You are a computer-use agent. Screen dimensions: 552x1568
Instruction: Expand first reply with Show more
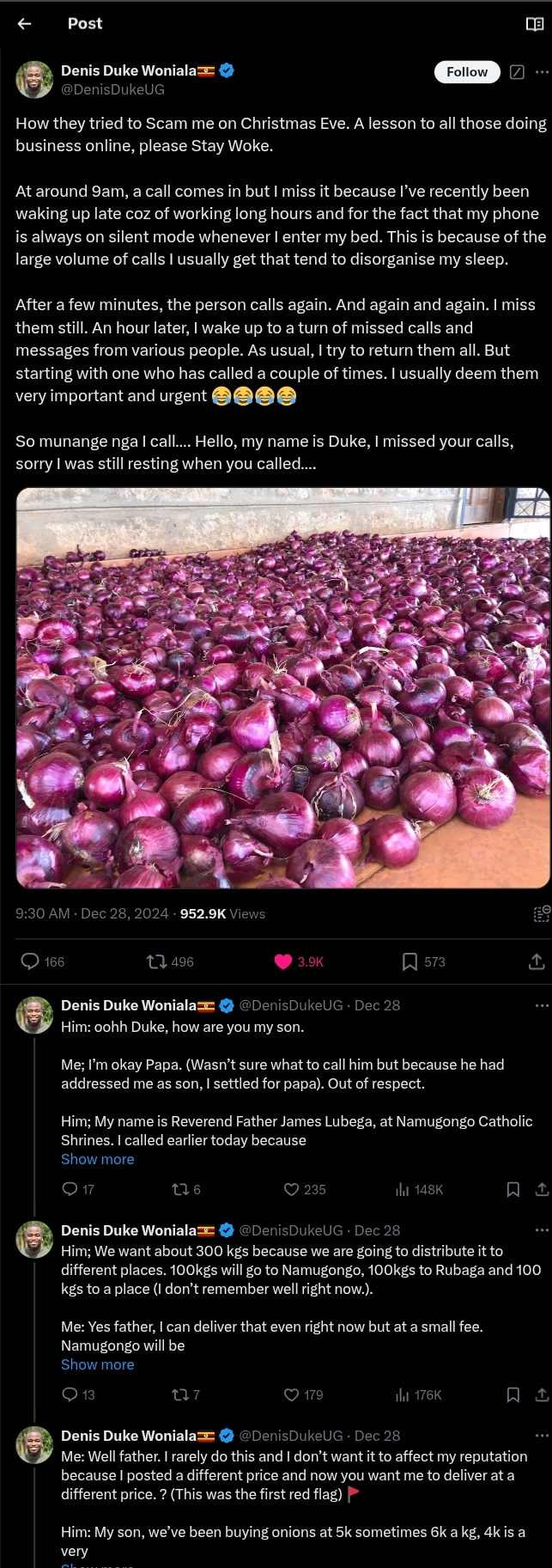point(98,1159)
